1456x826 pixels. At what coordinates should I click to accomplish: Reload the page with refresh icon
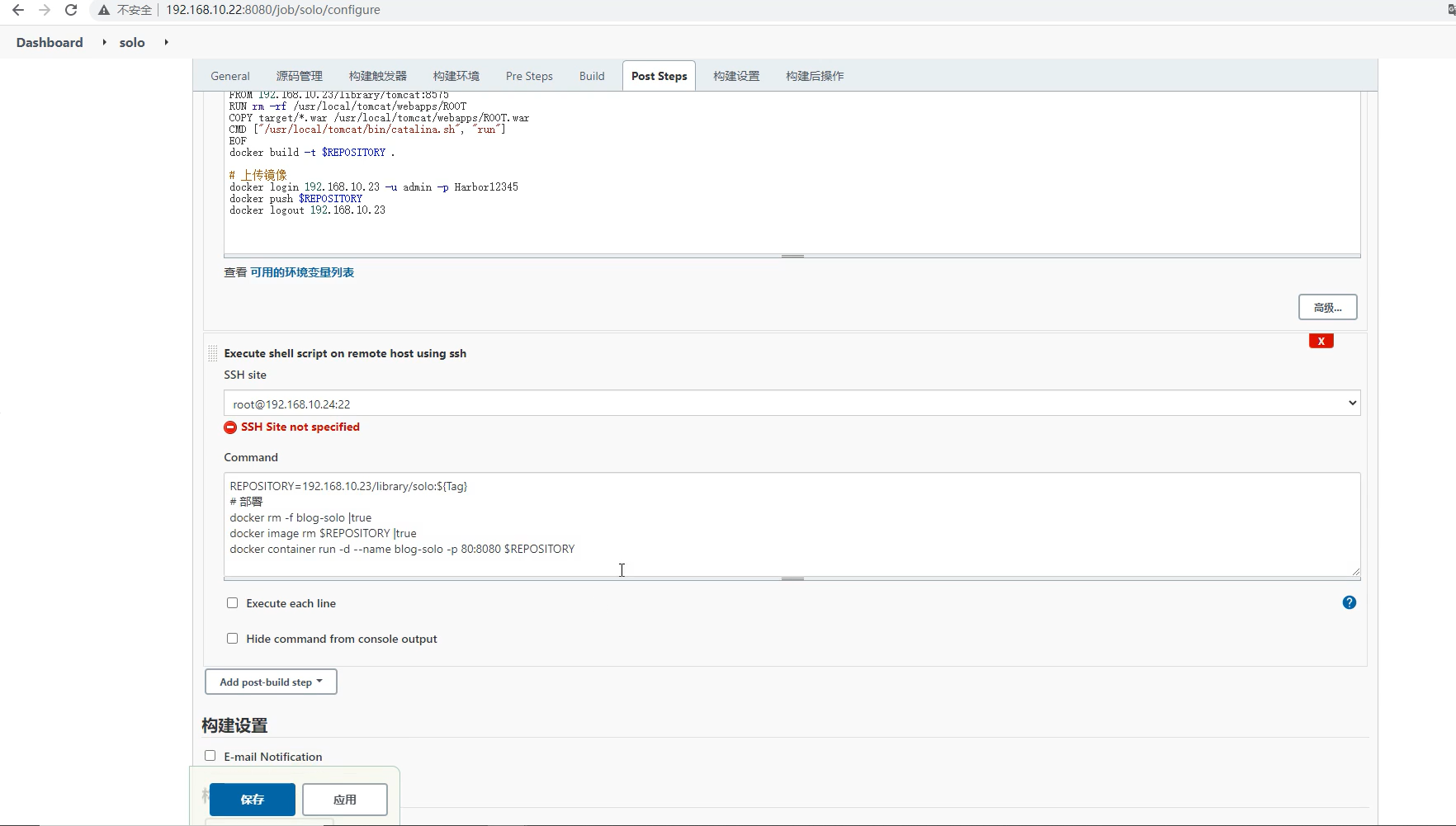(71, 10)
